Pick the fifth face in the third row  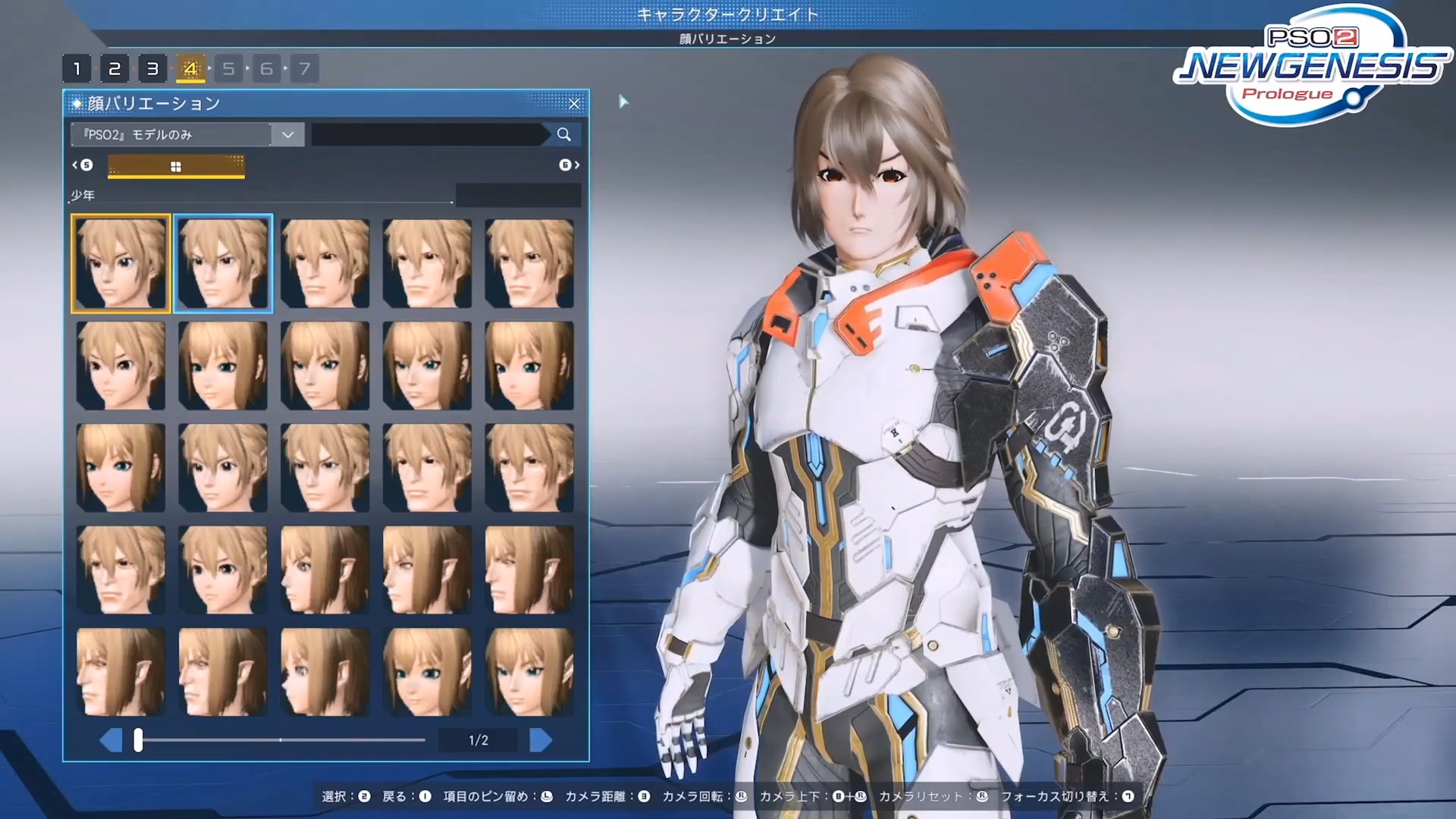click(530, 468)
